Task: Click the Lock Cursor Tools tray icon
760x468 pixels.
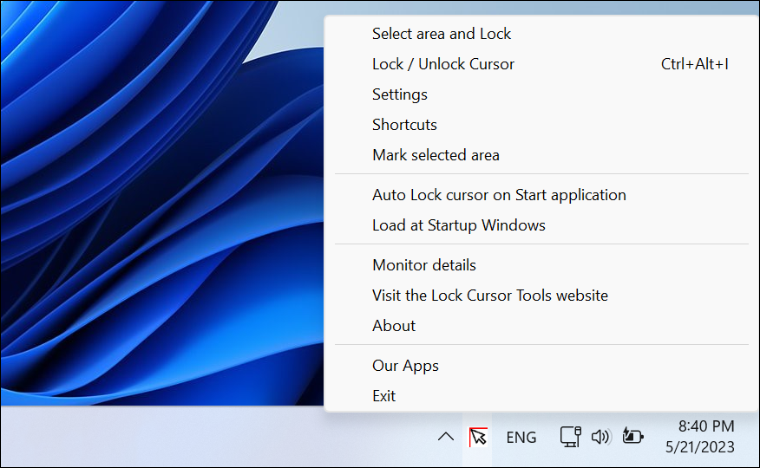Action: 478,437
